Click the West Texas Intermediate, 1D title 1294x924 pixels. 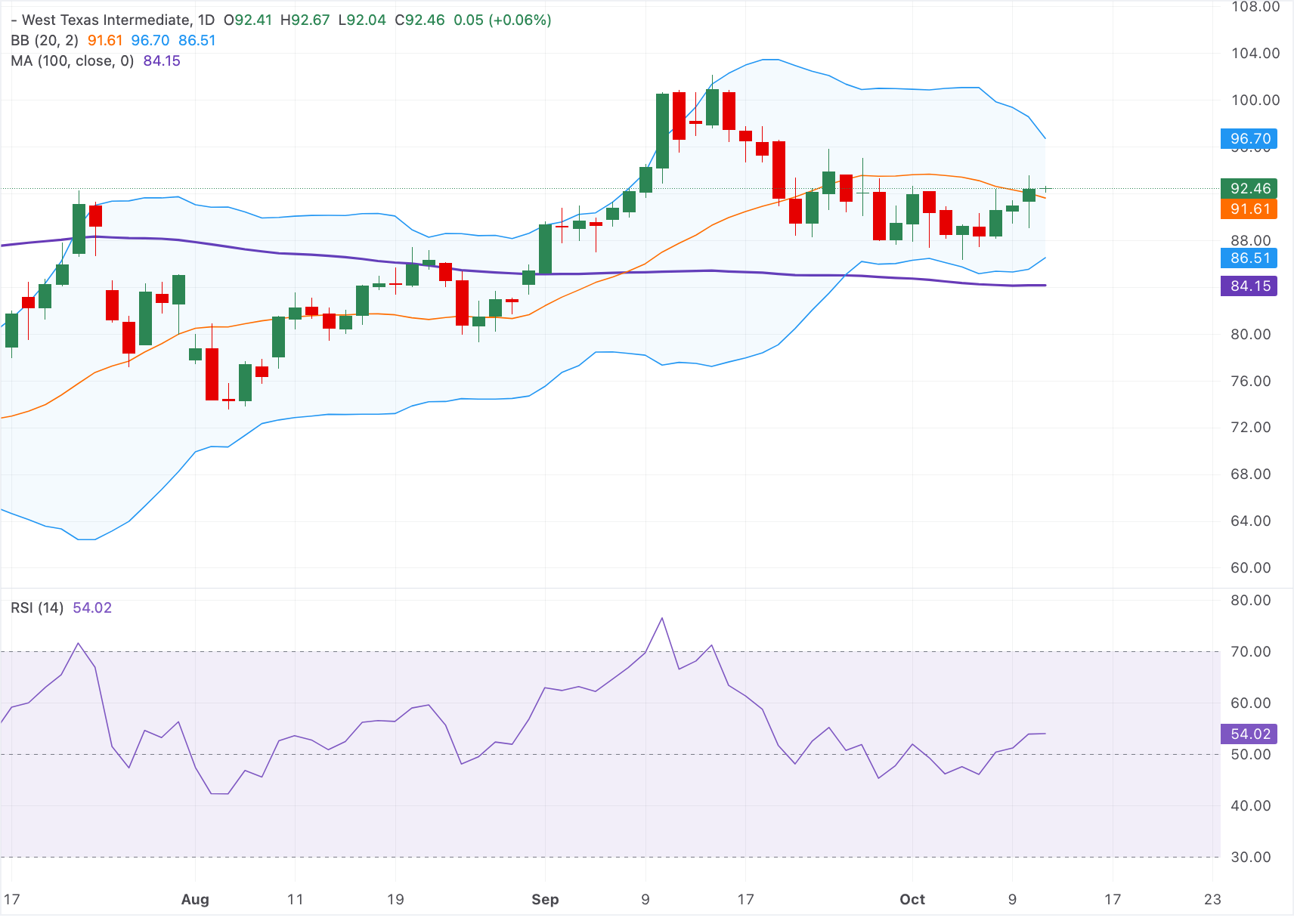tap(118, 20)
